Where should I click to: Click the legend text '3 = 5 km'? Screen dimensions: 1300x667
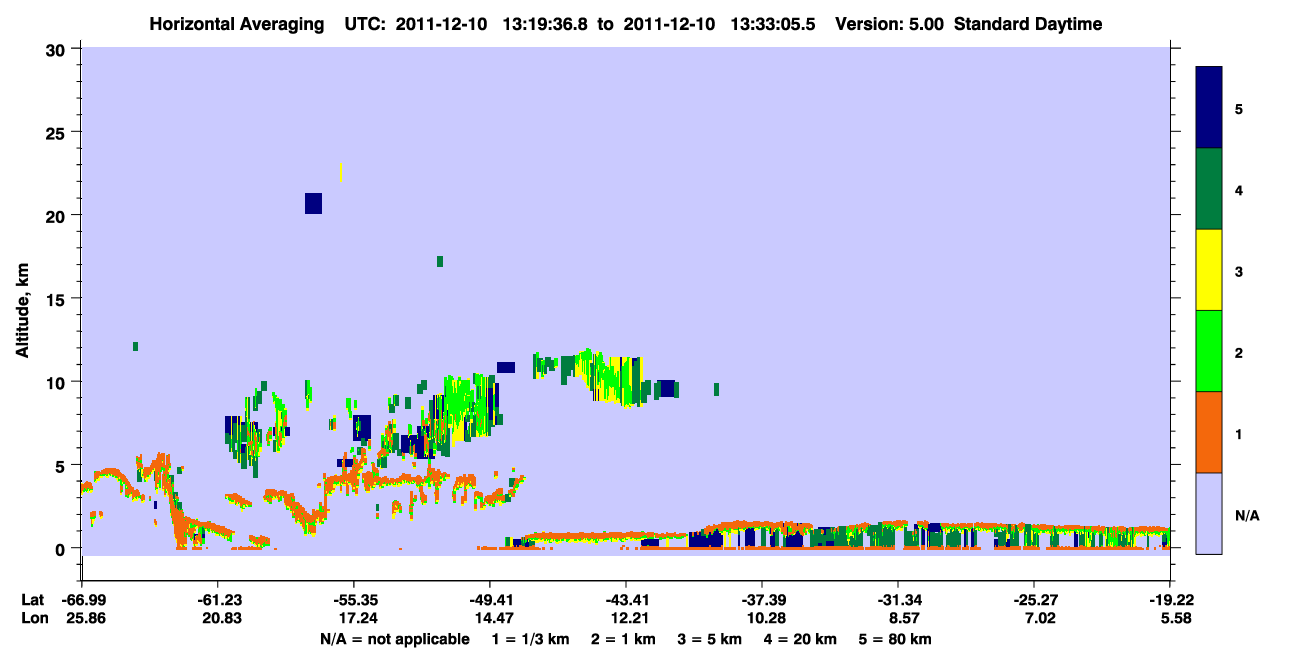(709, 639)
